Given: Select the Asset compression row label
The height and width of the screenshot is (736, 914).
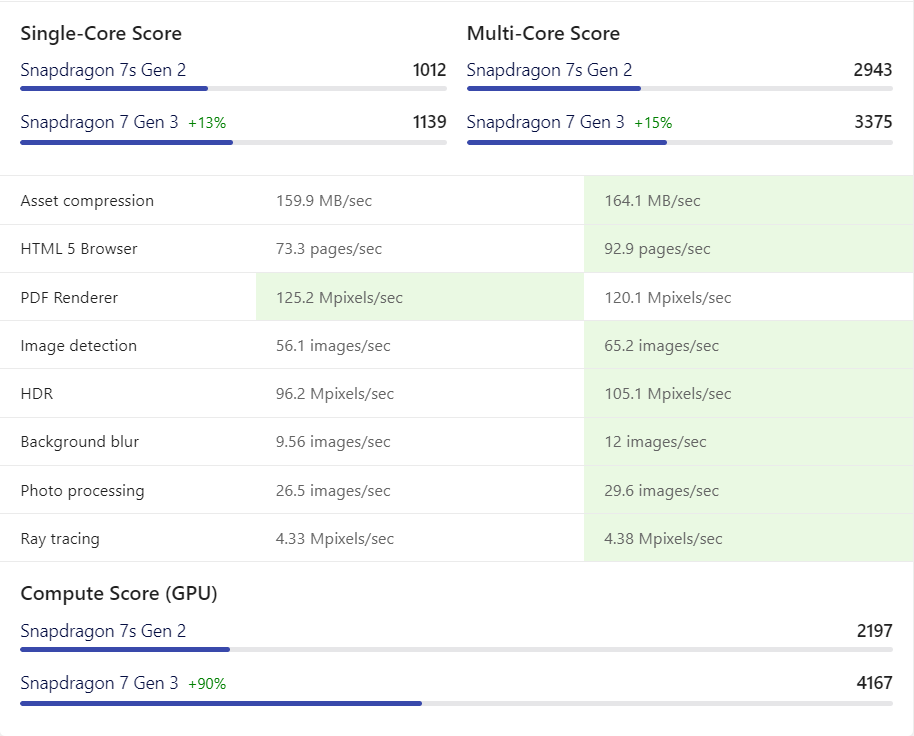Looking at the screenshot, I should click(x=87, y=201).
